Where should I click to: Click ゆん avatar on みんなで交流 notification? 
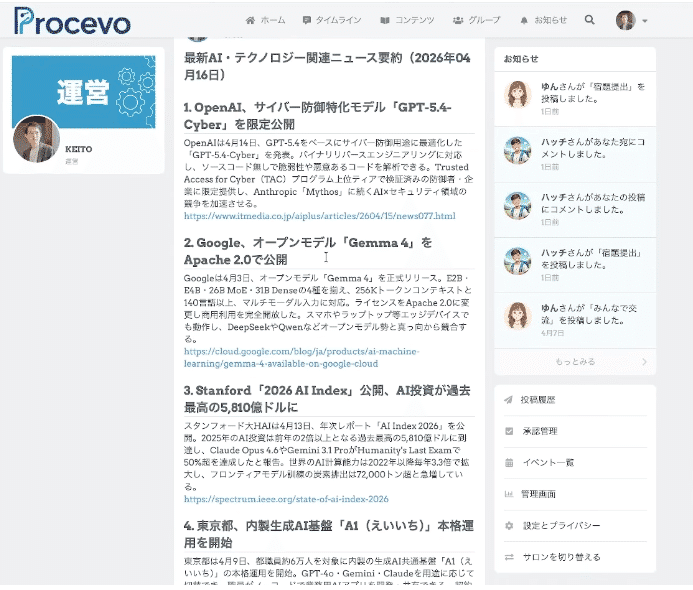518,316
